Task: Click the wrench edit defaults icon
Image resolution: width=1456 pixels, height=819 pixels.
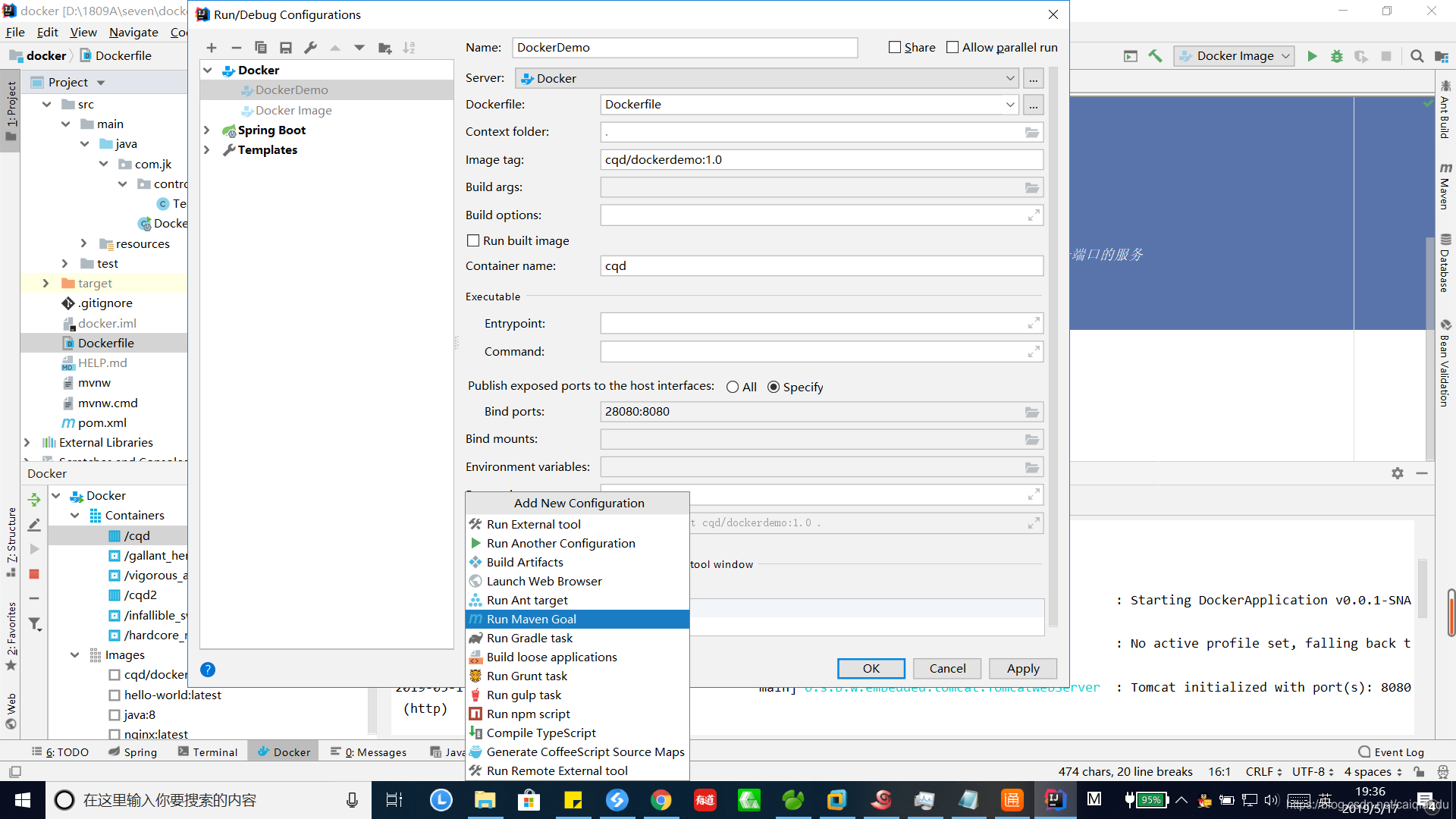Action: point(310,48)
